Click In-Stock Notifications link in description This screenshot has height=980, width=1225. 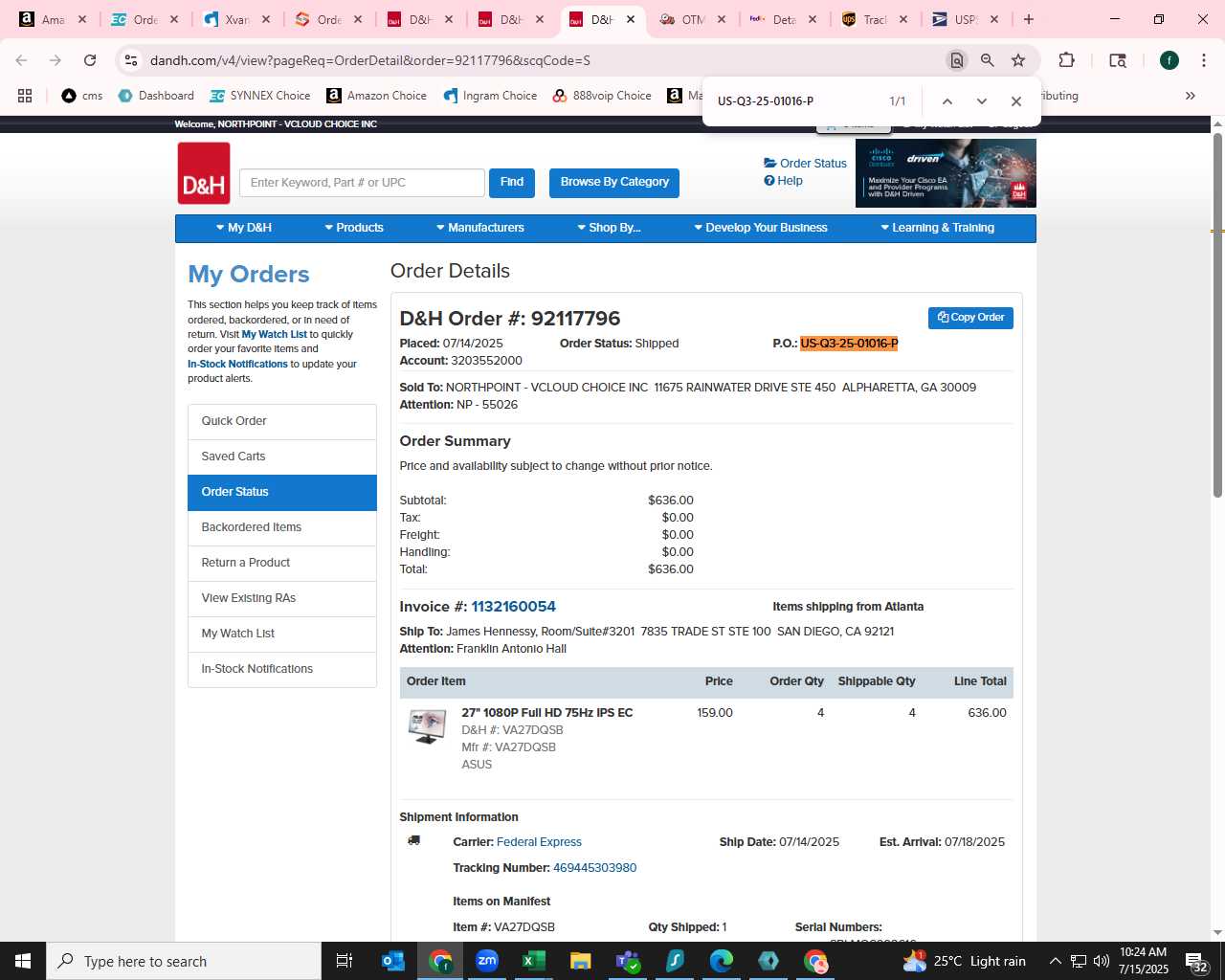[237, 364]
